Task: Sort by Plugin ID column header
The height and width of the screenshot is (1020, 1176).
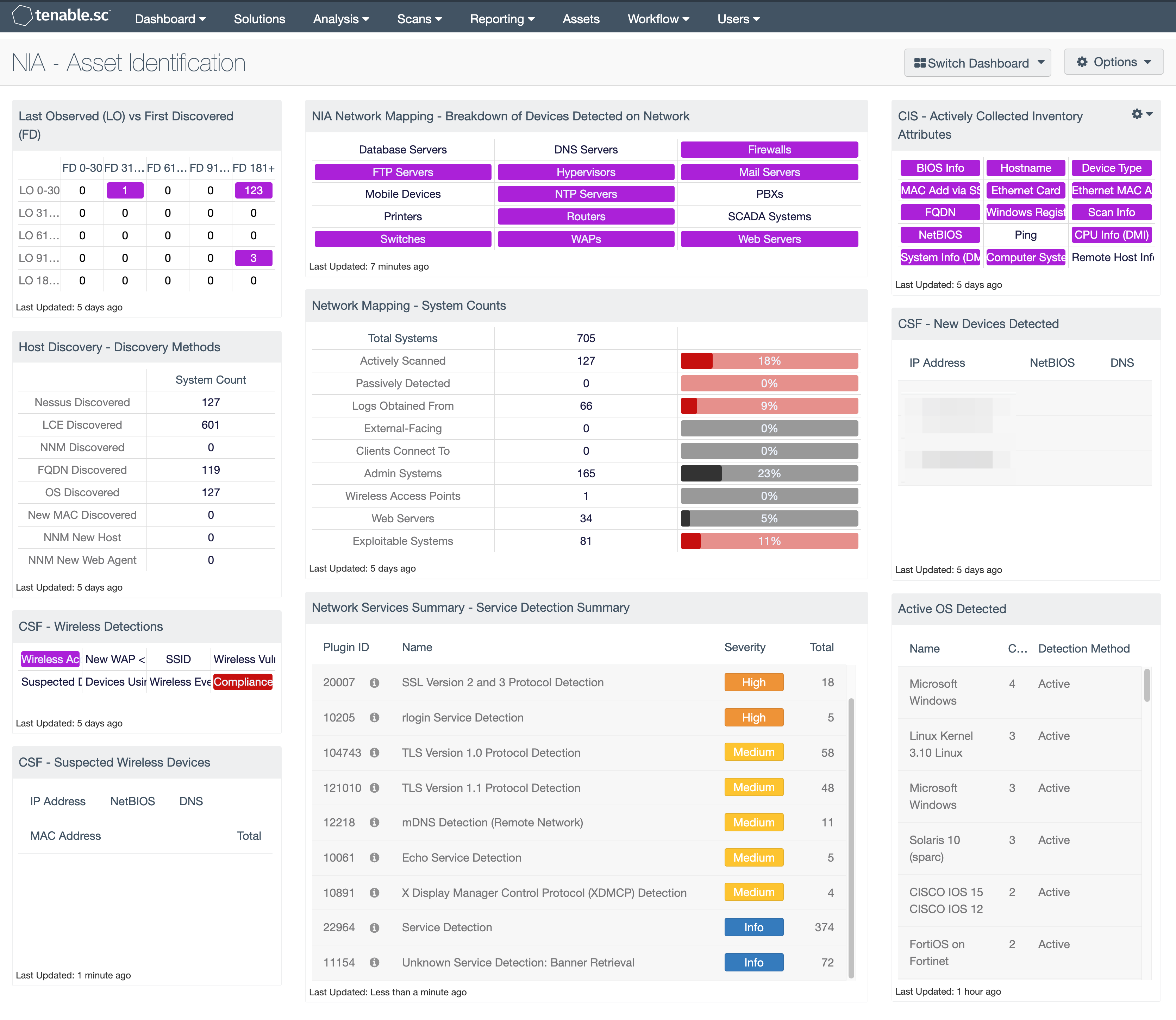Action: point(346,647)
